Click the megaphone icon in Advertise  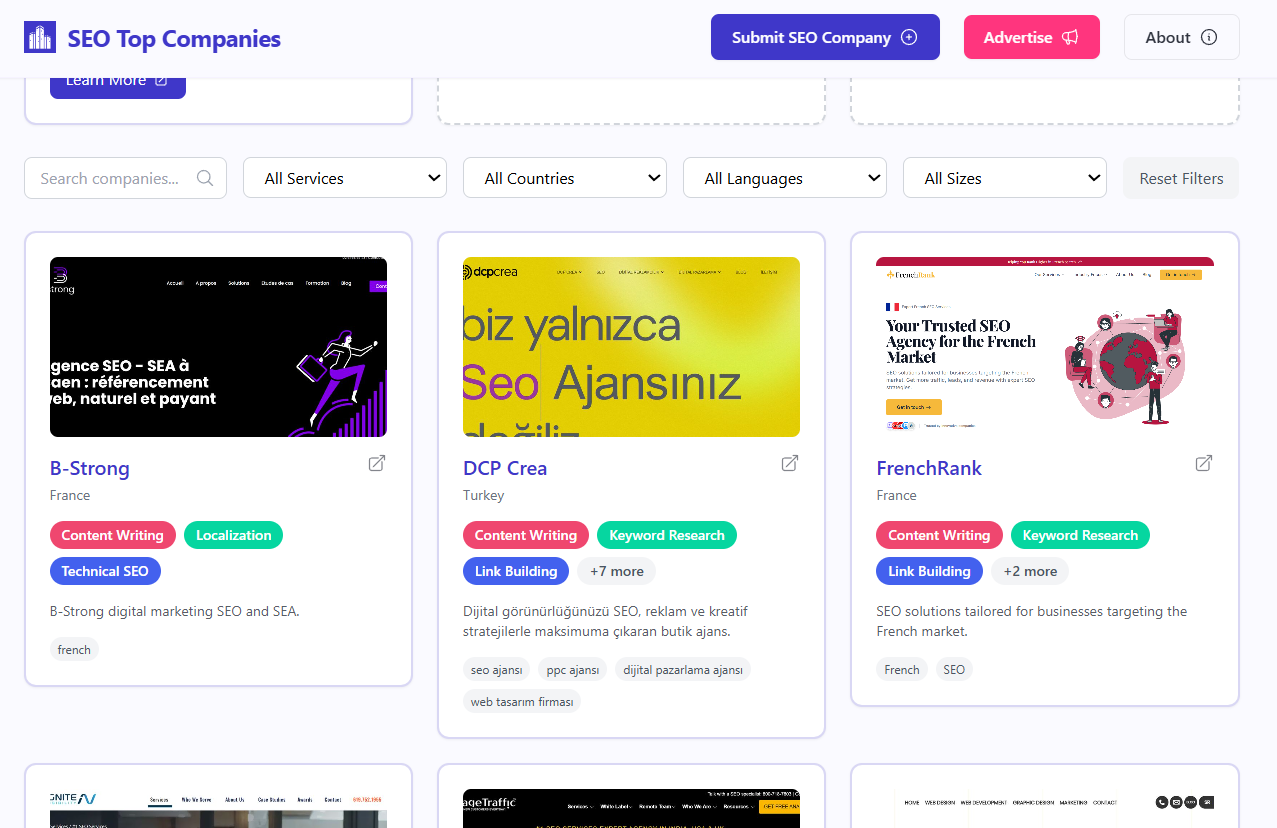pos(1070,37)
